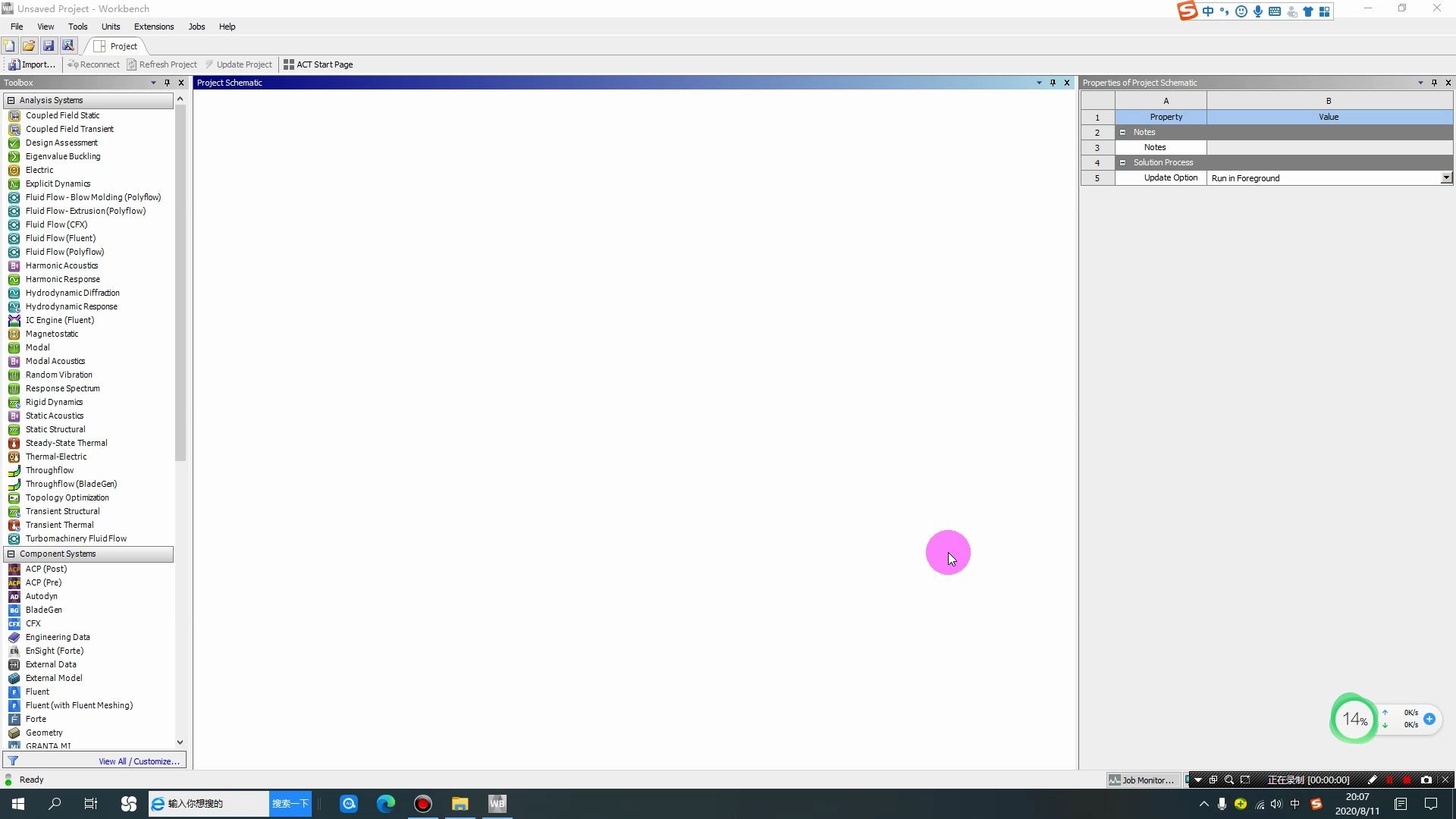This screenshot has width=1456, height=819.
Task: Click the Project tab label
Action: (123, 46)
